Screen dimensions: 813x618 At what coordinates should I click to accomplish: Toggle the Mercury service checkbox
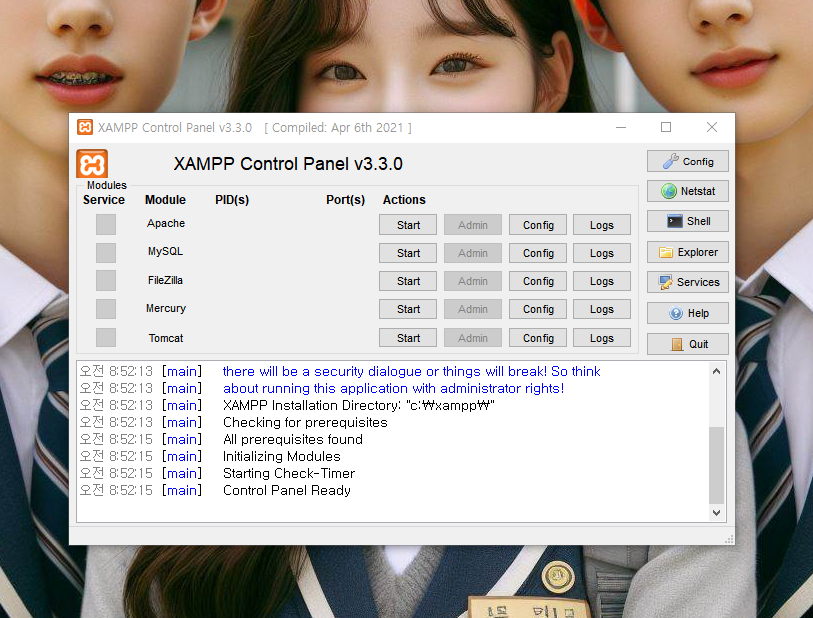(x=106, y=308)
